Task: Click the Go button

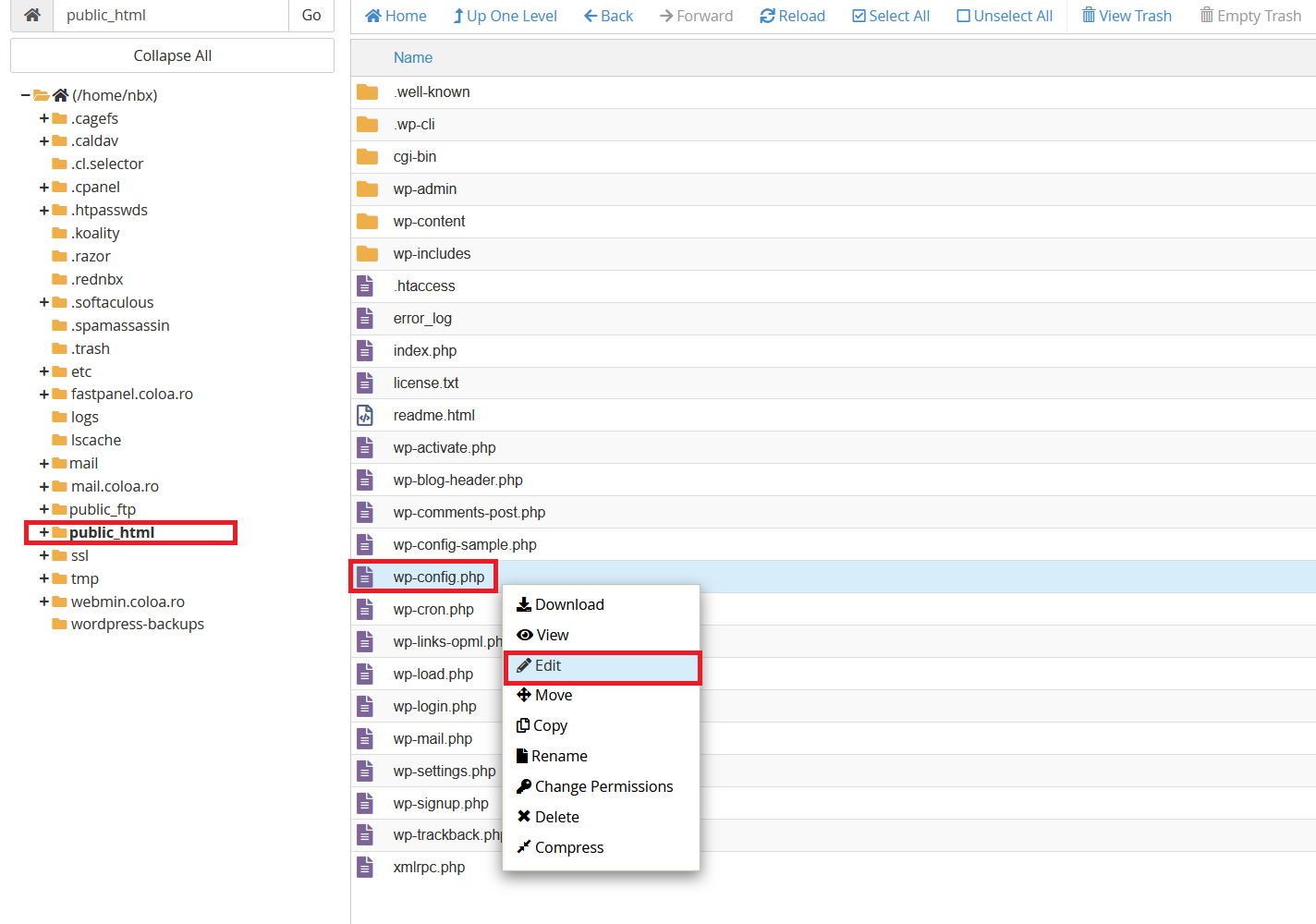Action: 311,15
